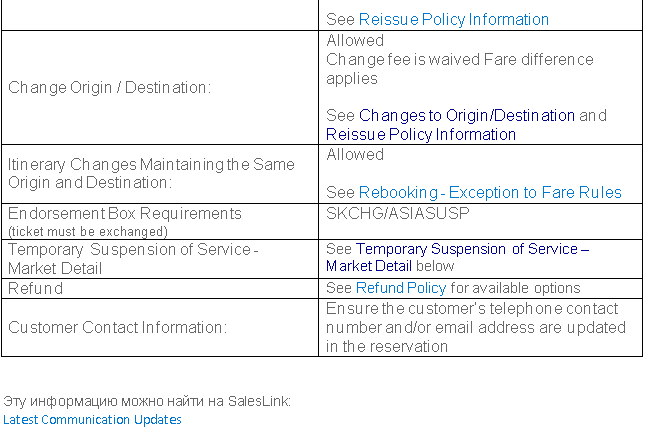Open Latest Communication Updates link

point(92,420)
